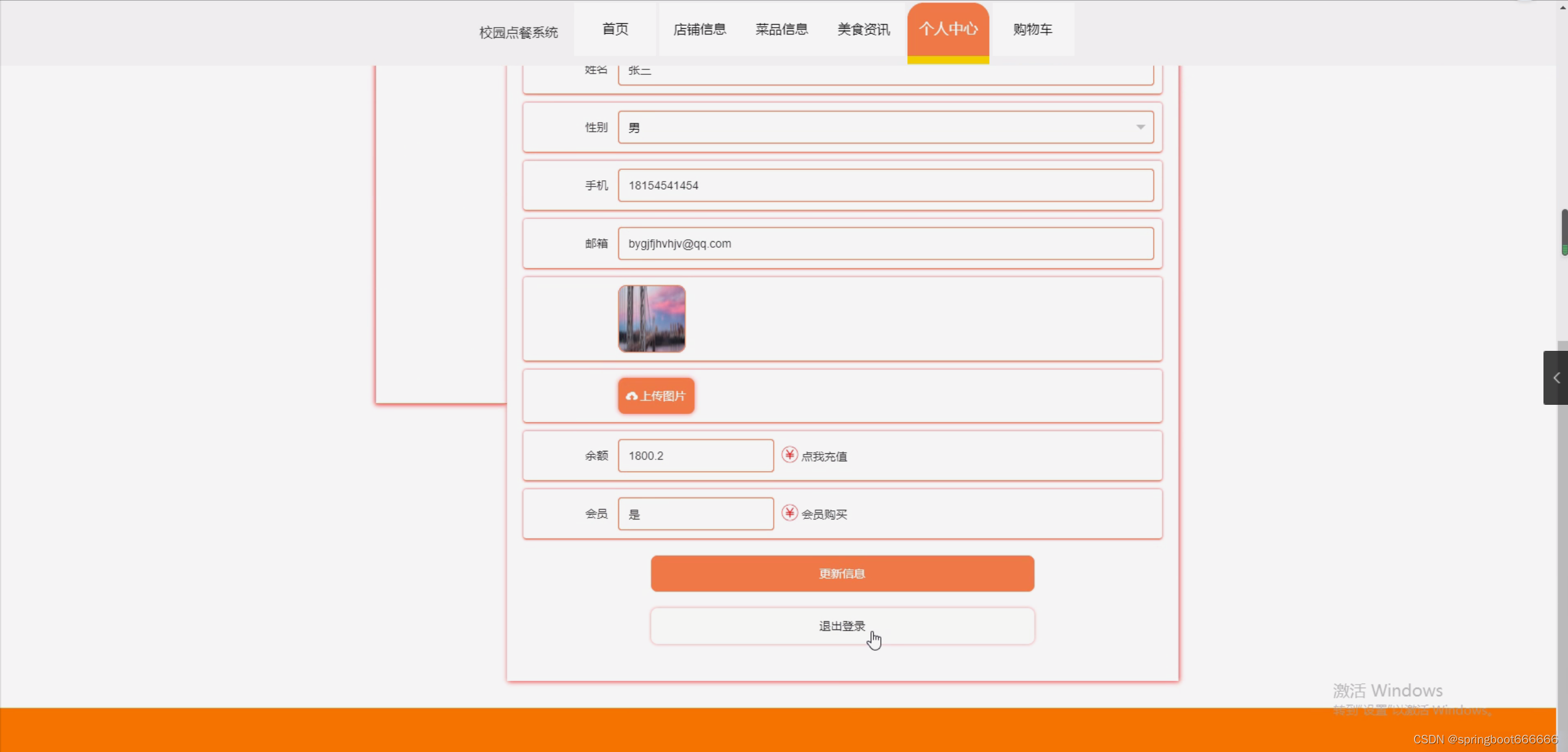Focus the 手机 phone number field

[885, 185]
